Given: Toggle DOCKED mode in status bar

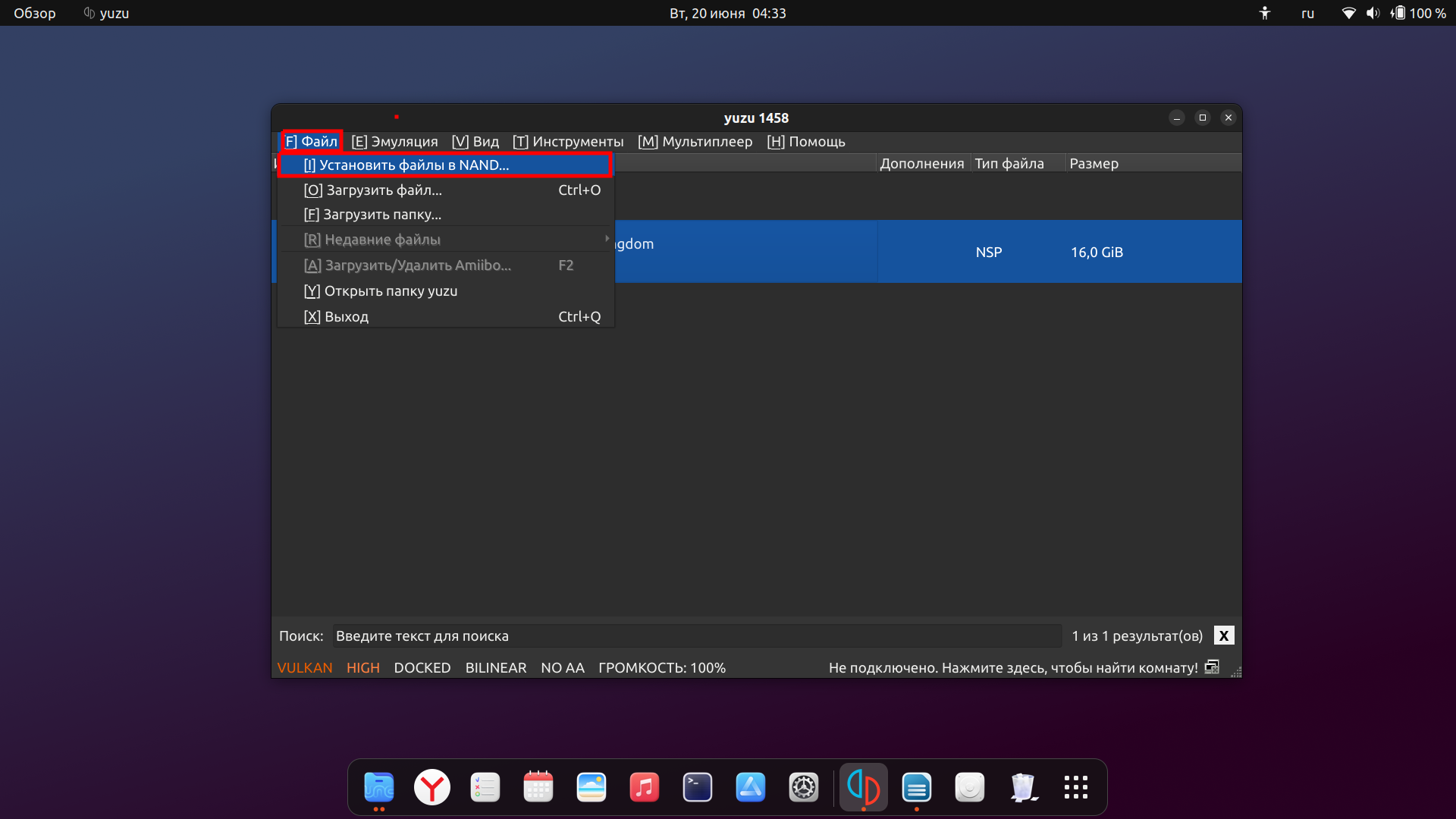Looking at the screenshot, I should pyautogui.click(x=422, y=667).
